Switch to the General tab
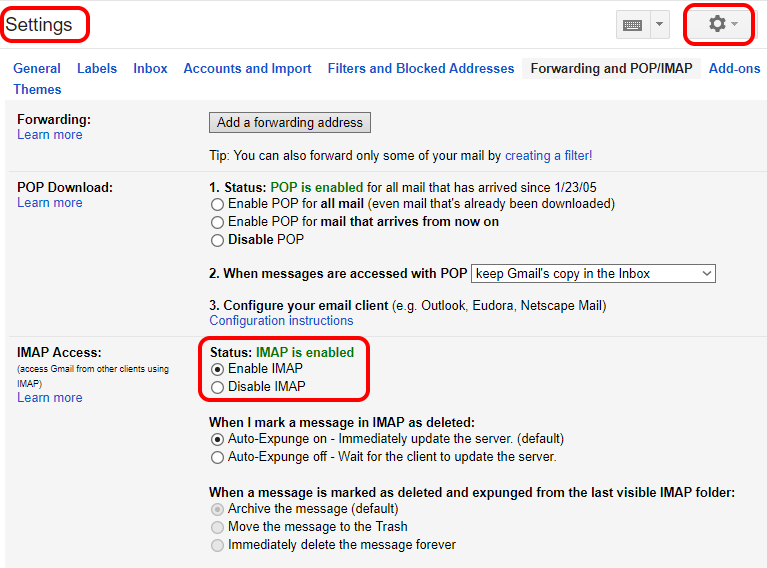The height and width of the screenshot is (568, 767). pyautogui.click(x=37, y=69)
